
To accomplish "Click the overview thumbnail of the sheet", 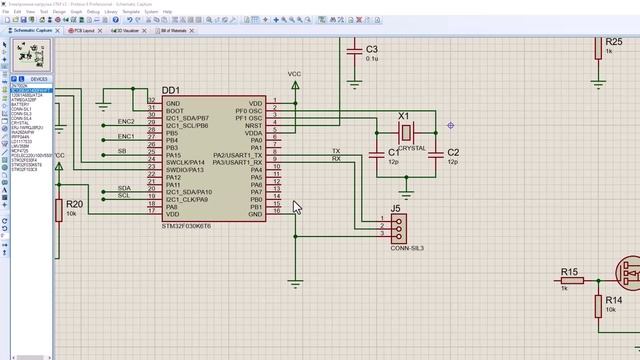I will pos(32,55).
